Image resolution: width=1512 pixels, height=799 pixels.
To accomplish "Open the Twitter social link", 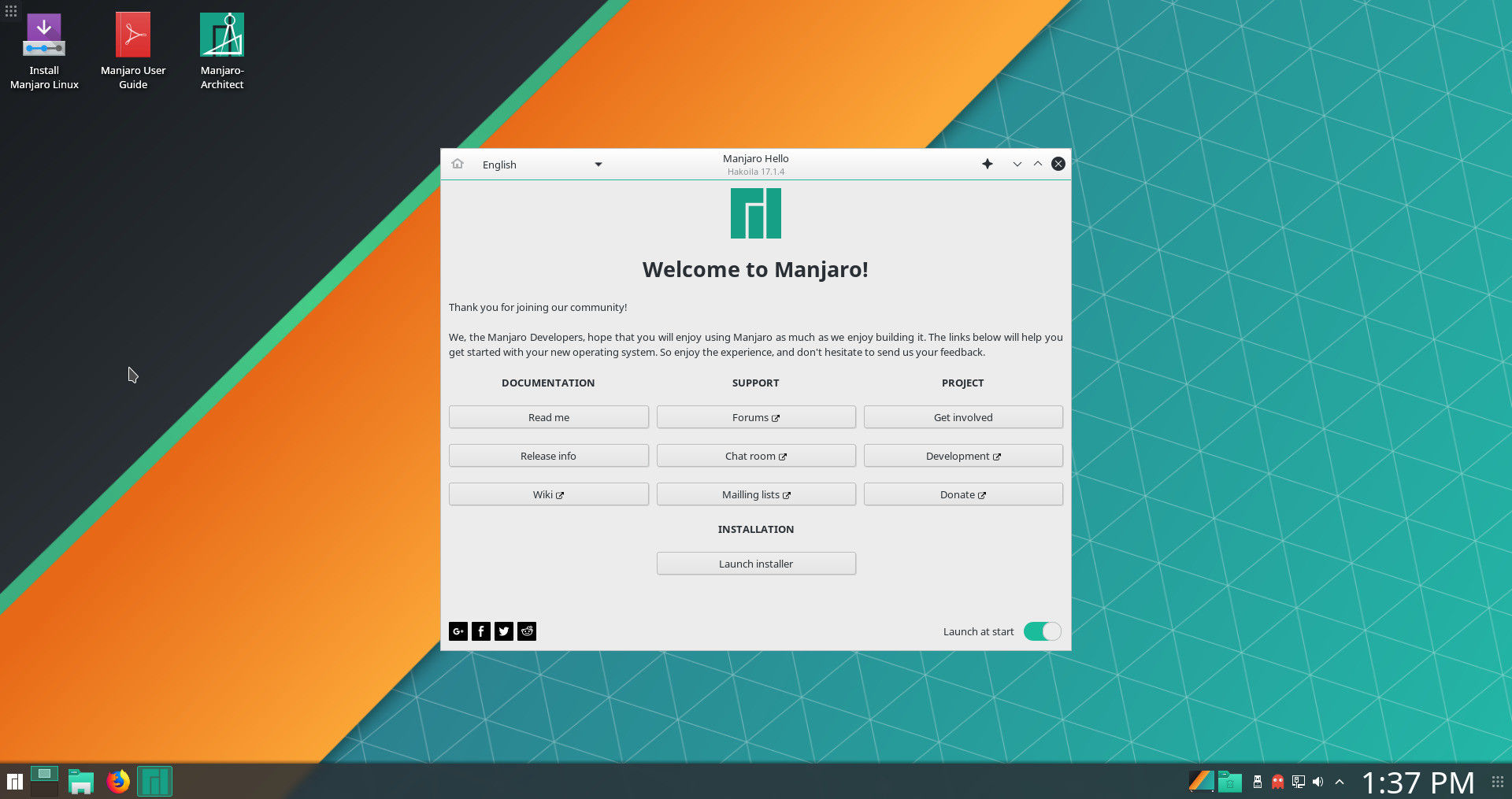I will pyautogui.click(x=504, y=631).
